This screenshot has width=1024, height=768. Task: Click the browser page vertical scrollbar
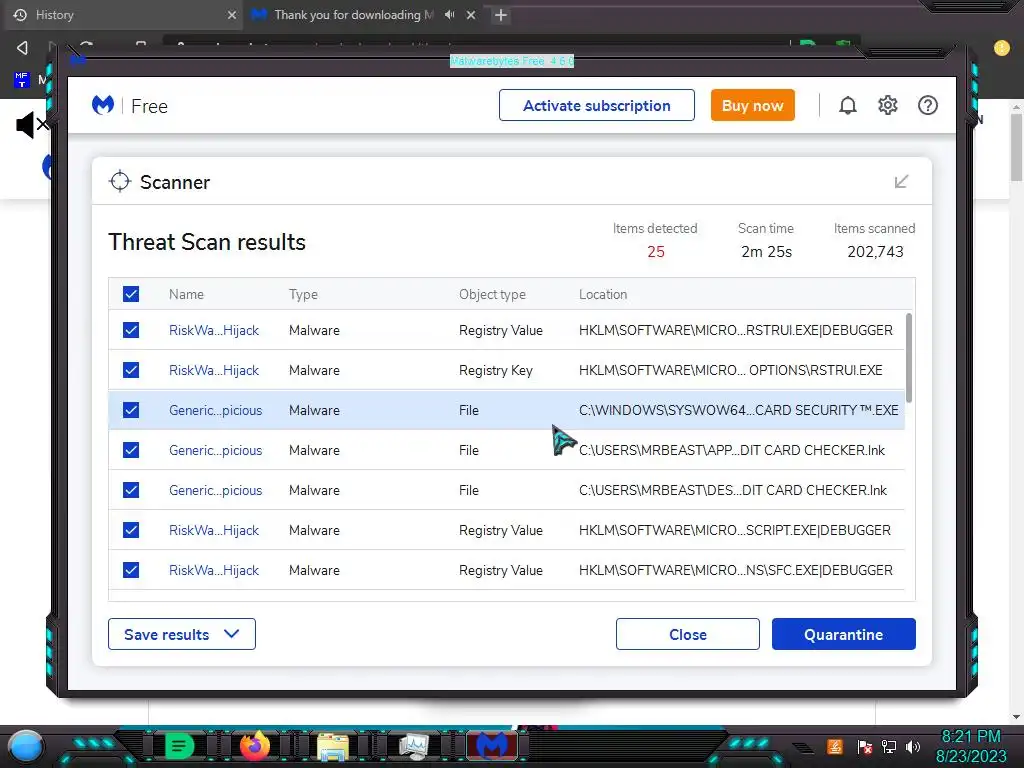[1016, 147]
